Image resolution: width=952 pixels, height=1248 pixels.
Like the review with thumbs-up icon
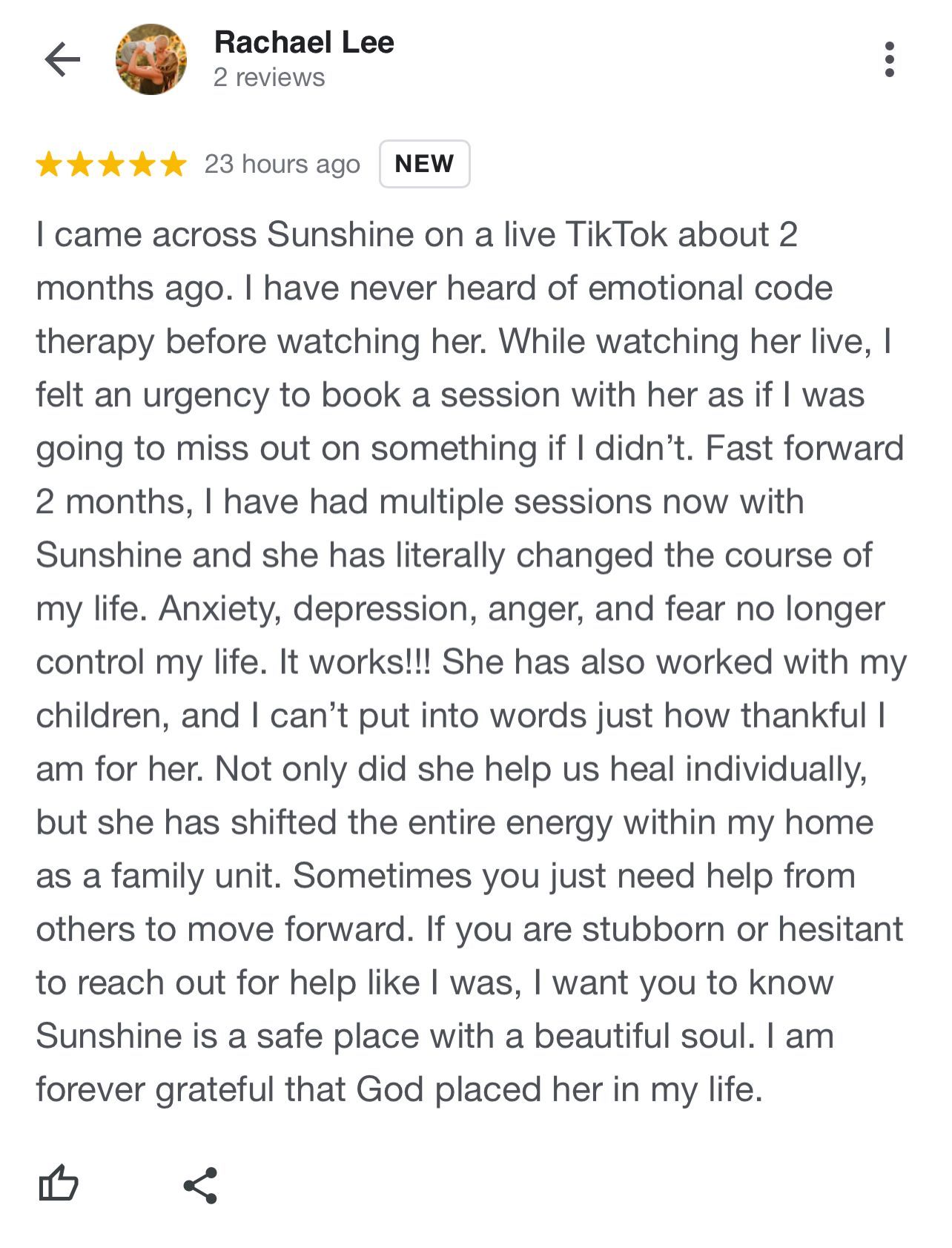[x=58, y=1183]
